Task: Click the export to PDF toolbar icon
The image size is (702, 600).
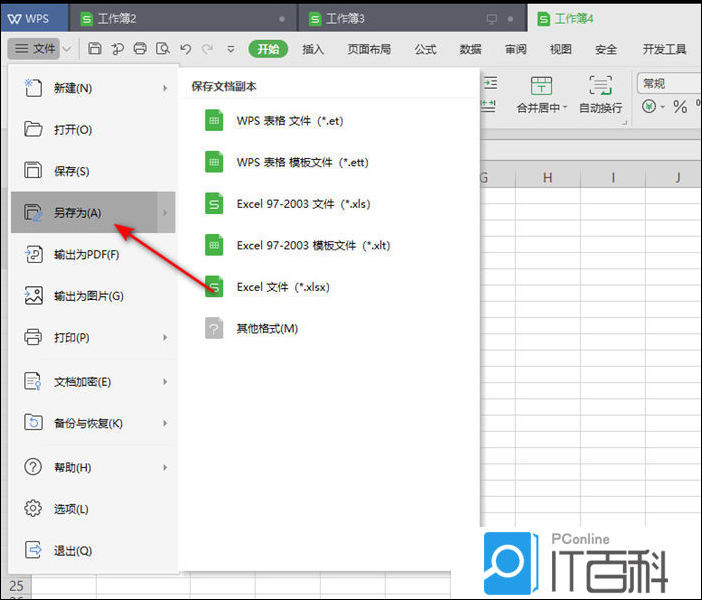Action: click(117, 48)
